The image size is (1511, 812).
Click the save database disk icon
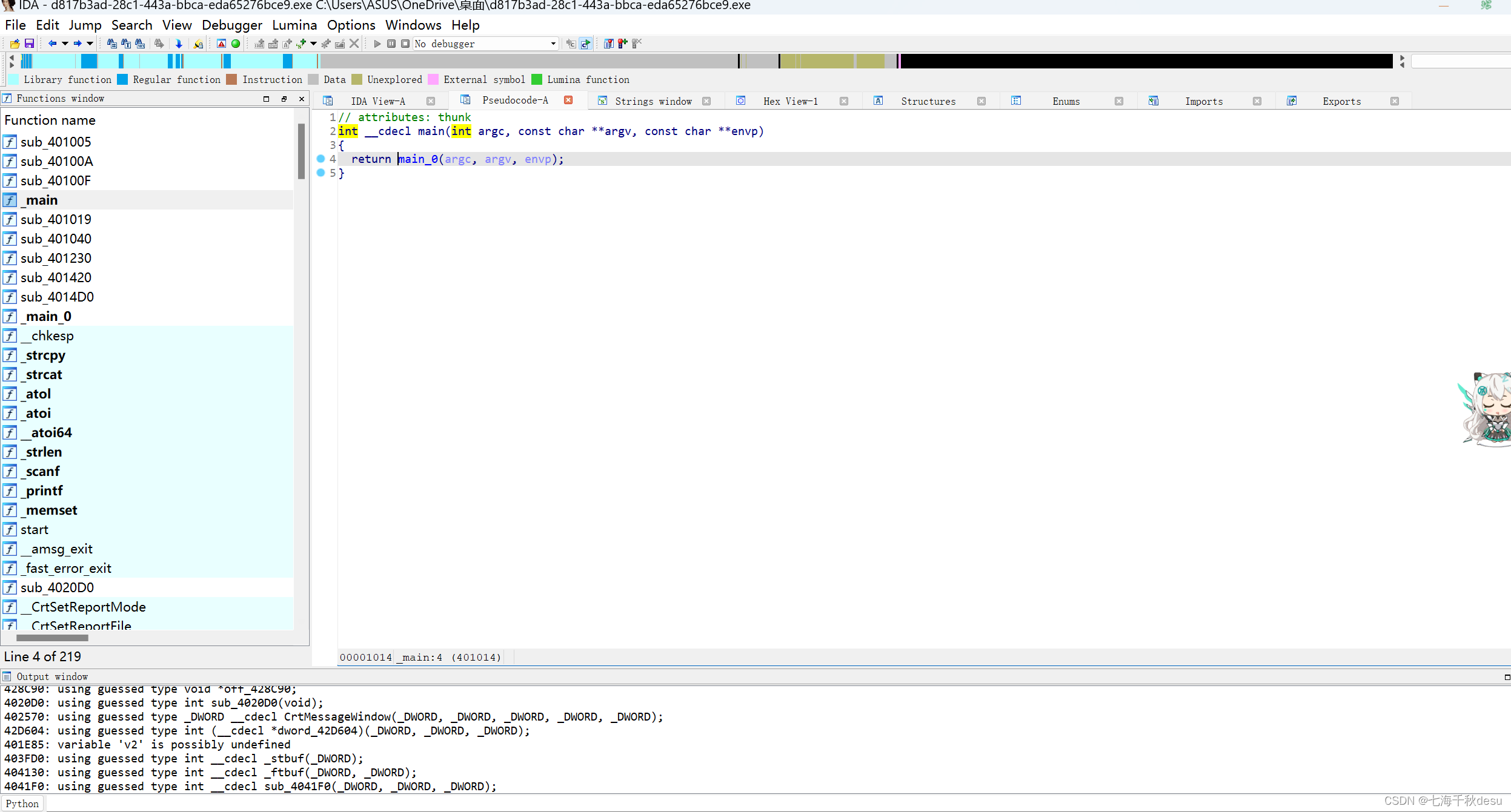(x=28, y=44)
